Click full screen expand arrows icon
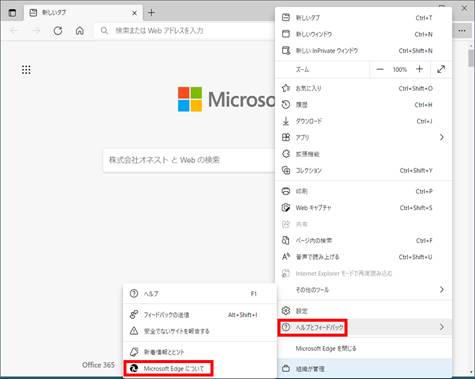This screenshot has height=379, width=475. [x=441, y=69]
